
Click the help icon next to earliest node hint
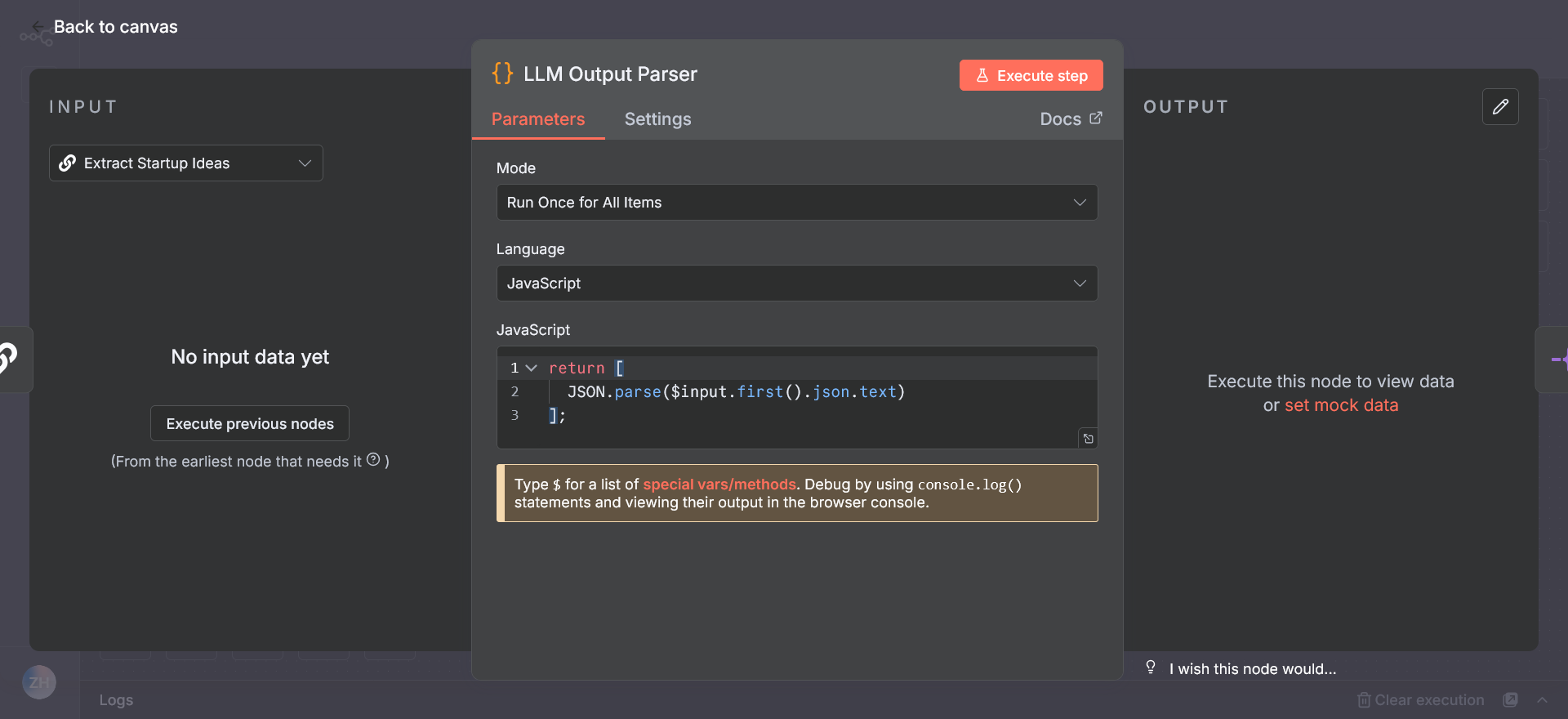tap(373, 460)
